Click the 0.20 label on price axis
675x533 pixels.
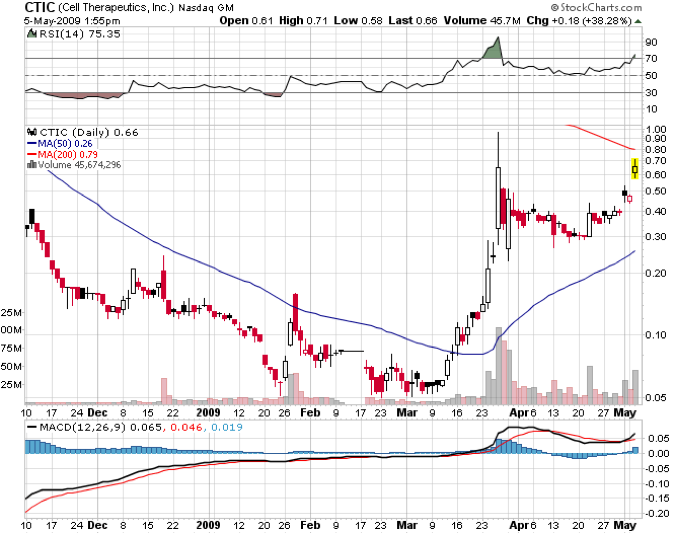656,273
